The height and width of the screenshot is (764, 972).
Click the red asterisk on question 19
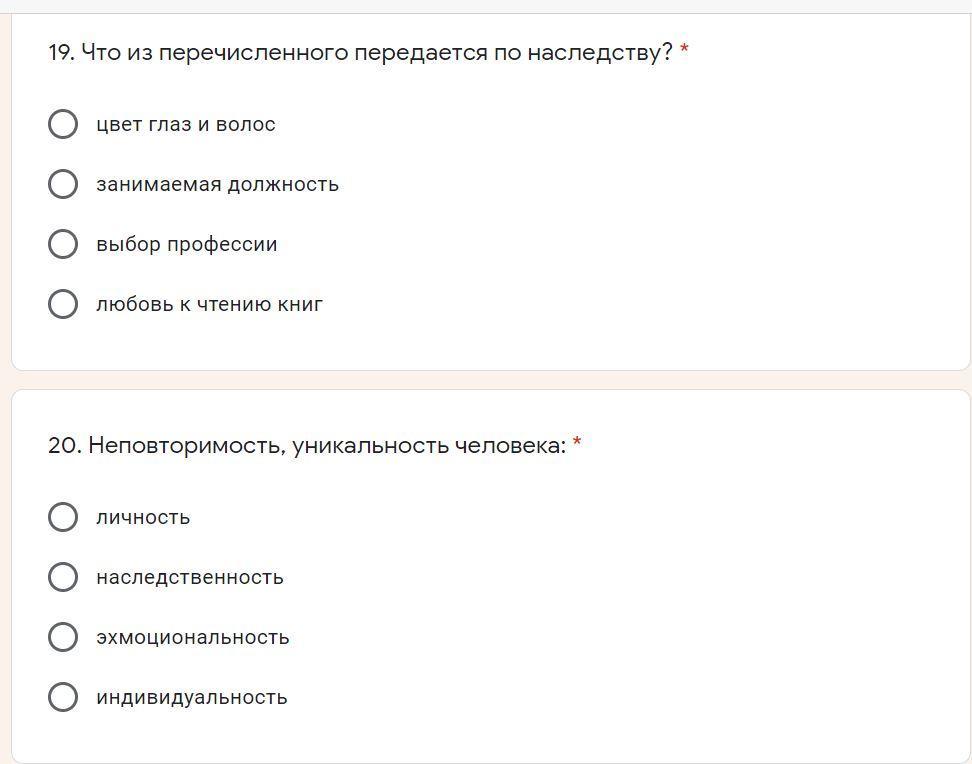pos(684,51)
